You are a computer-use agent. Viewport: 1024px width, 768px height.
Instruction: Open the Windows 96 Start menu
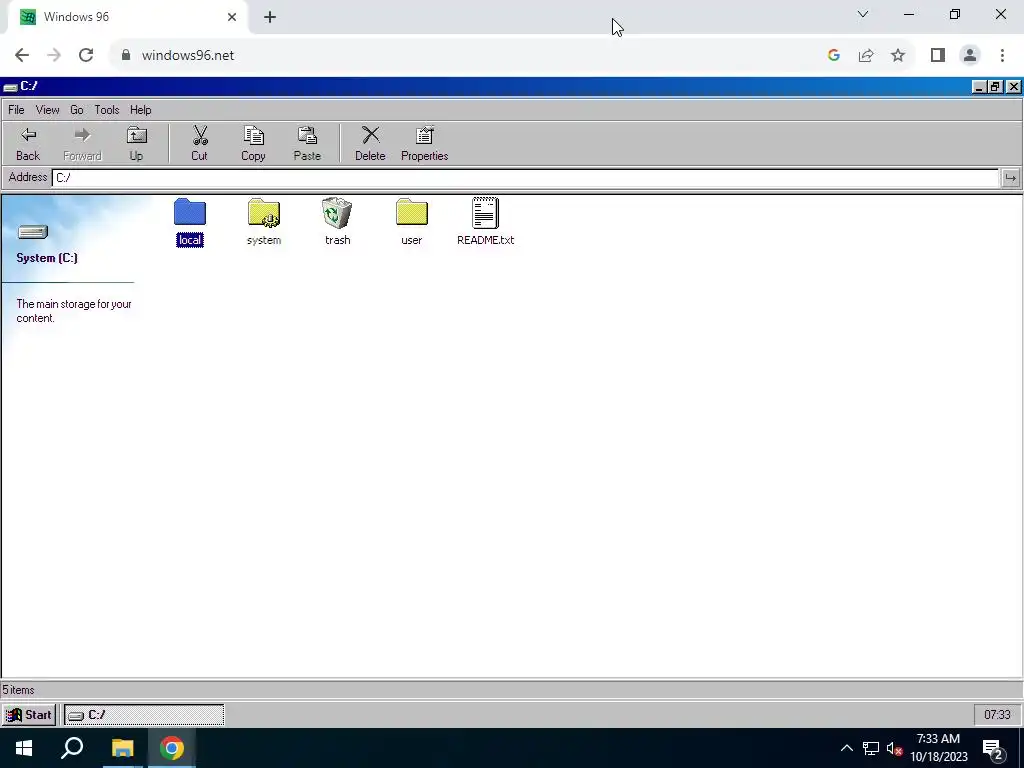click(x=29, y=714)
